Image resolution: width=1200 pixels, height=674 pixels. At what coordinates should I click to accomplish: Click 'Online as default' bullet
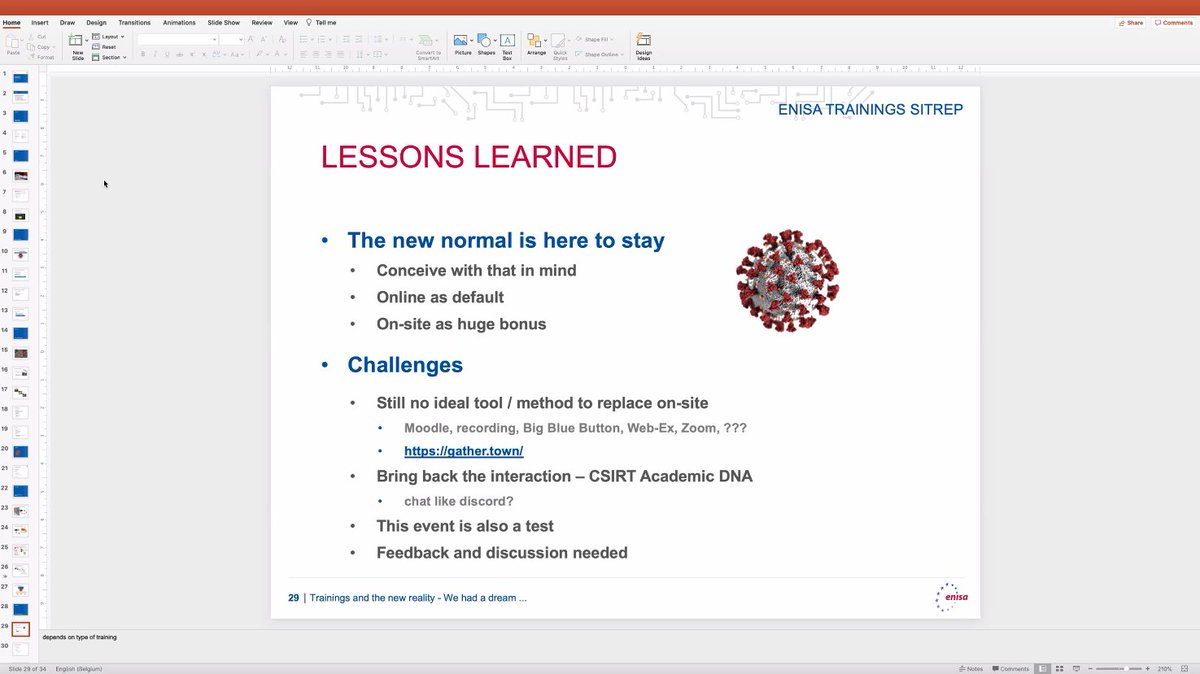[x=440, y=297]
